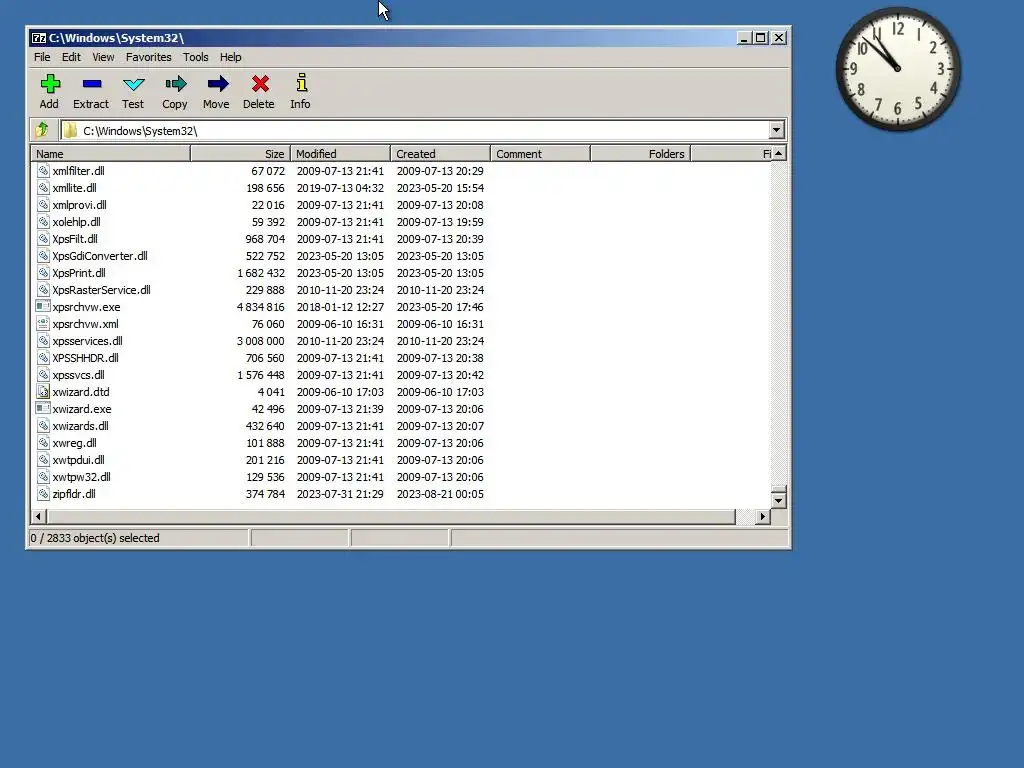Select the xpssvcs.dll file icon
Viewport: 1024px width, 768px height.
click(x=43, y=374)
